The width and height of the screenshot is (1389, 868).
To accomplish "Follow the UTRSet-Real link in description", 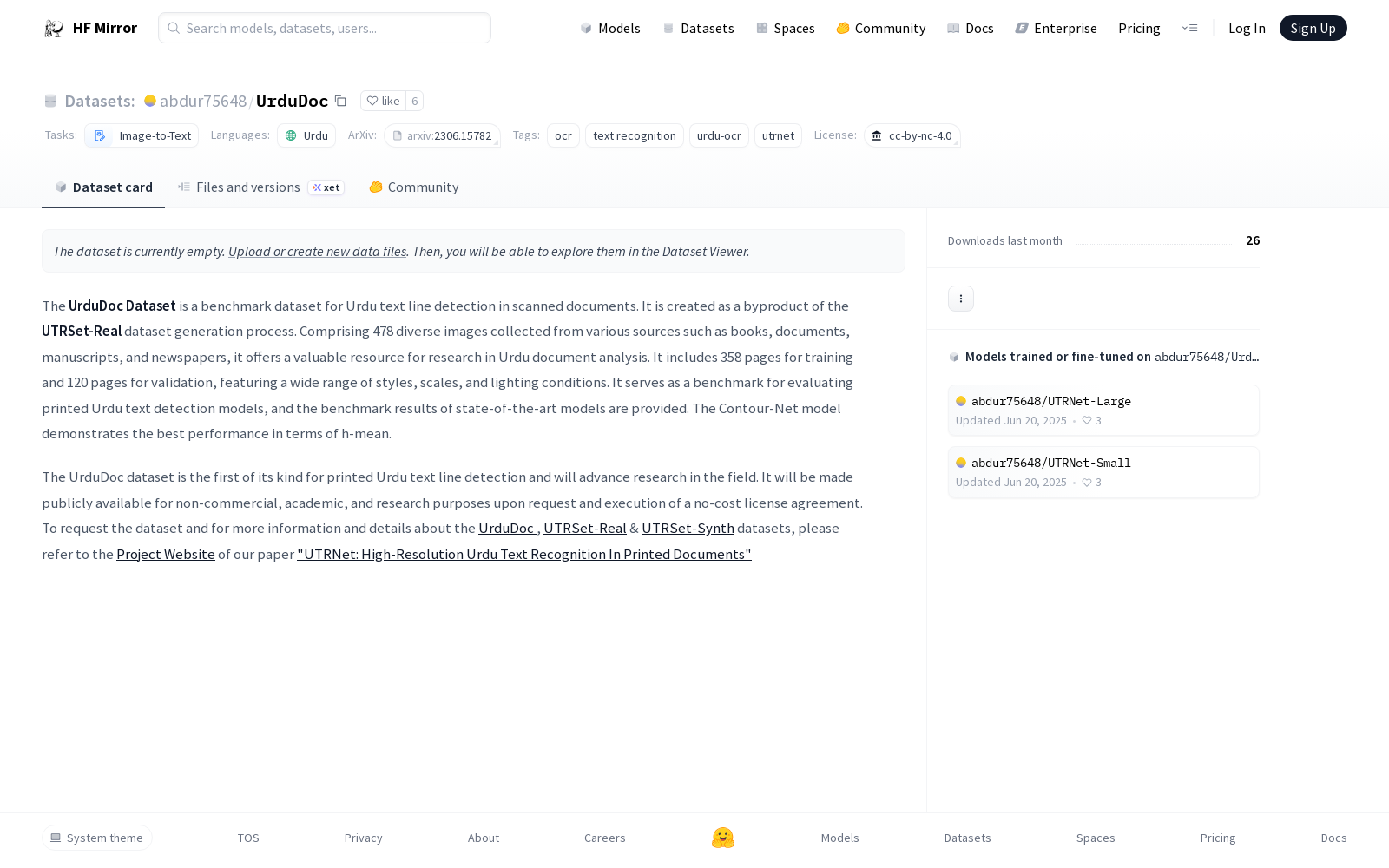I will [x=585, y=529].
